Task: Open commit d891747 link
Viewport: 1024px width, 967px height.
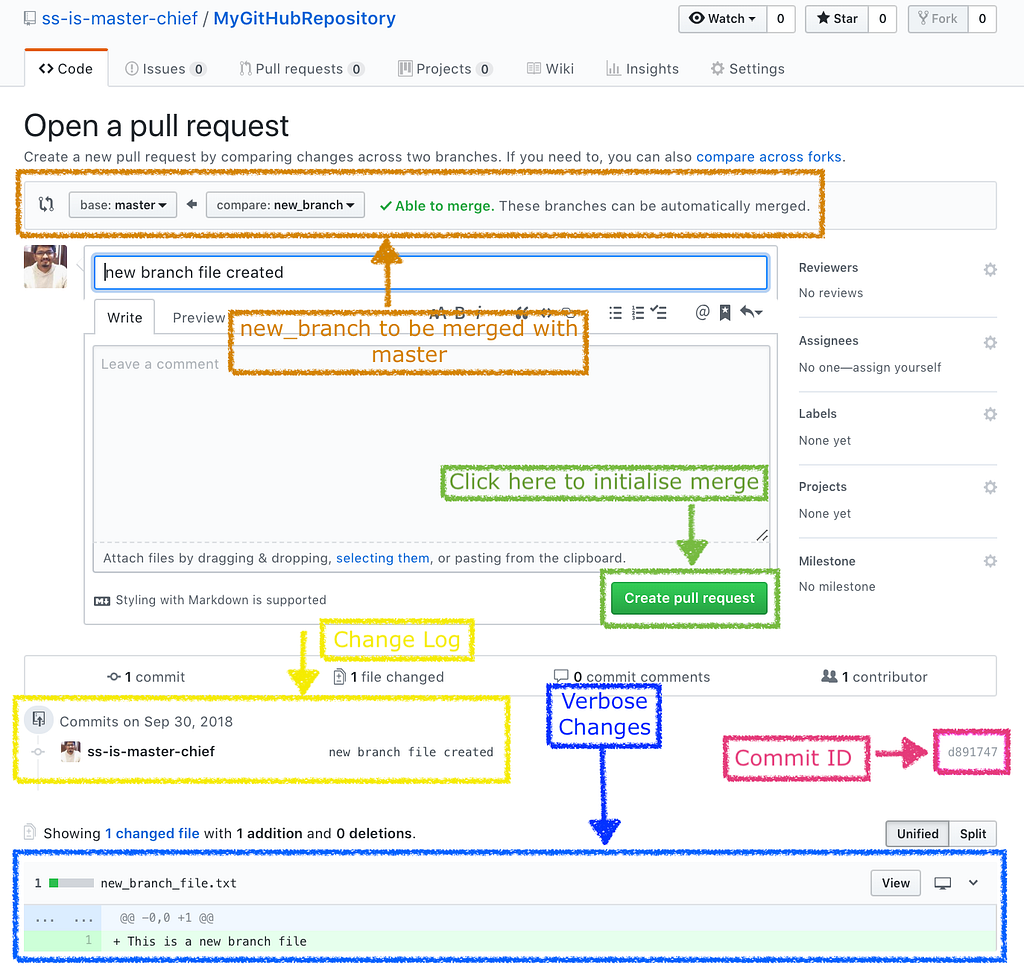Action: (x=972, y=752)
